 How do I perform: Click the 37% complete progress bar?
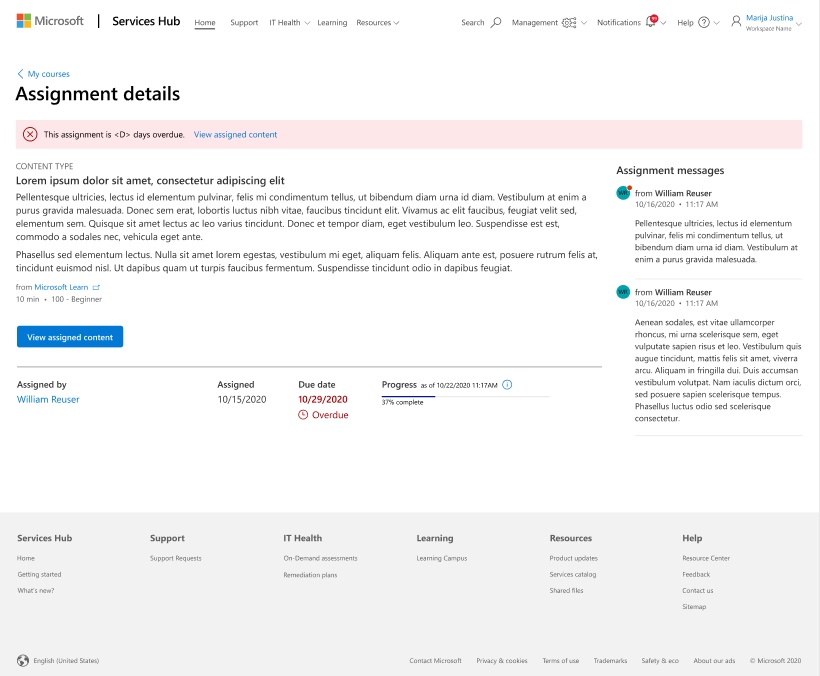click(x=465, y=397)
